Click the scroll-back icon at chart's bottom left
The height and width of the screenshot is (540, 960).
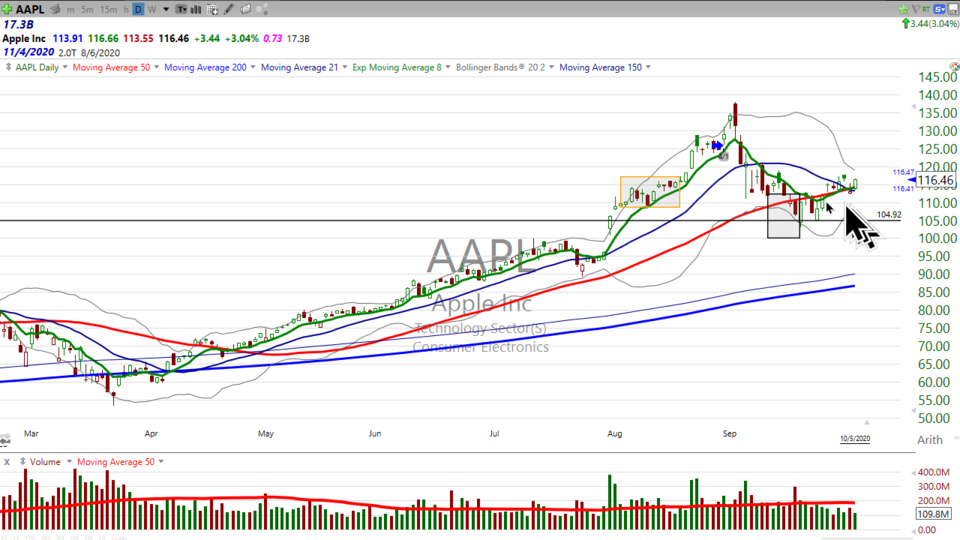(x=5, y=440)
